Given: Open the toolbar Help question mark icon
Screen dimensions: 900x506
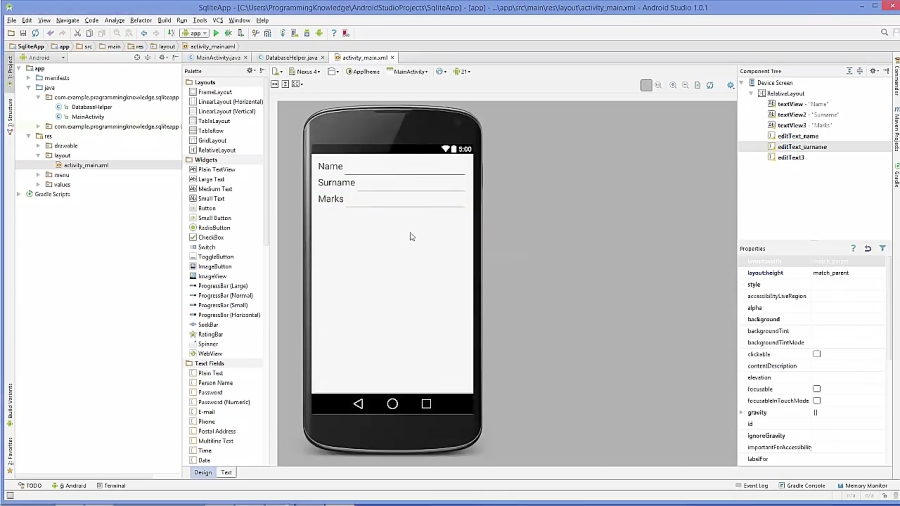Looking at the screenshot, I should coord(334,33).
